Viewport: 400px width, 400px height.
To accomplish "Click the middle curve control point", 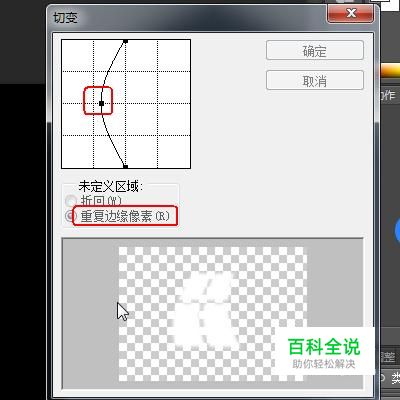I will tap(102, 103).
